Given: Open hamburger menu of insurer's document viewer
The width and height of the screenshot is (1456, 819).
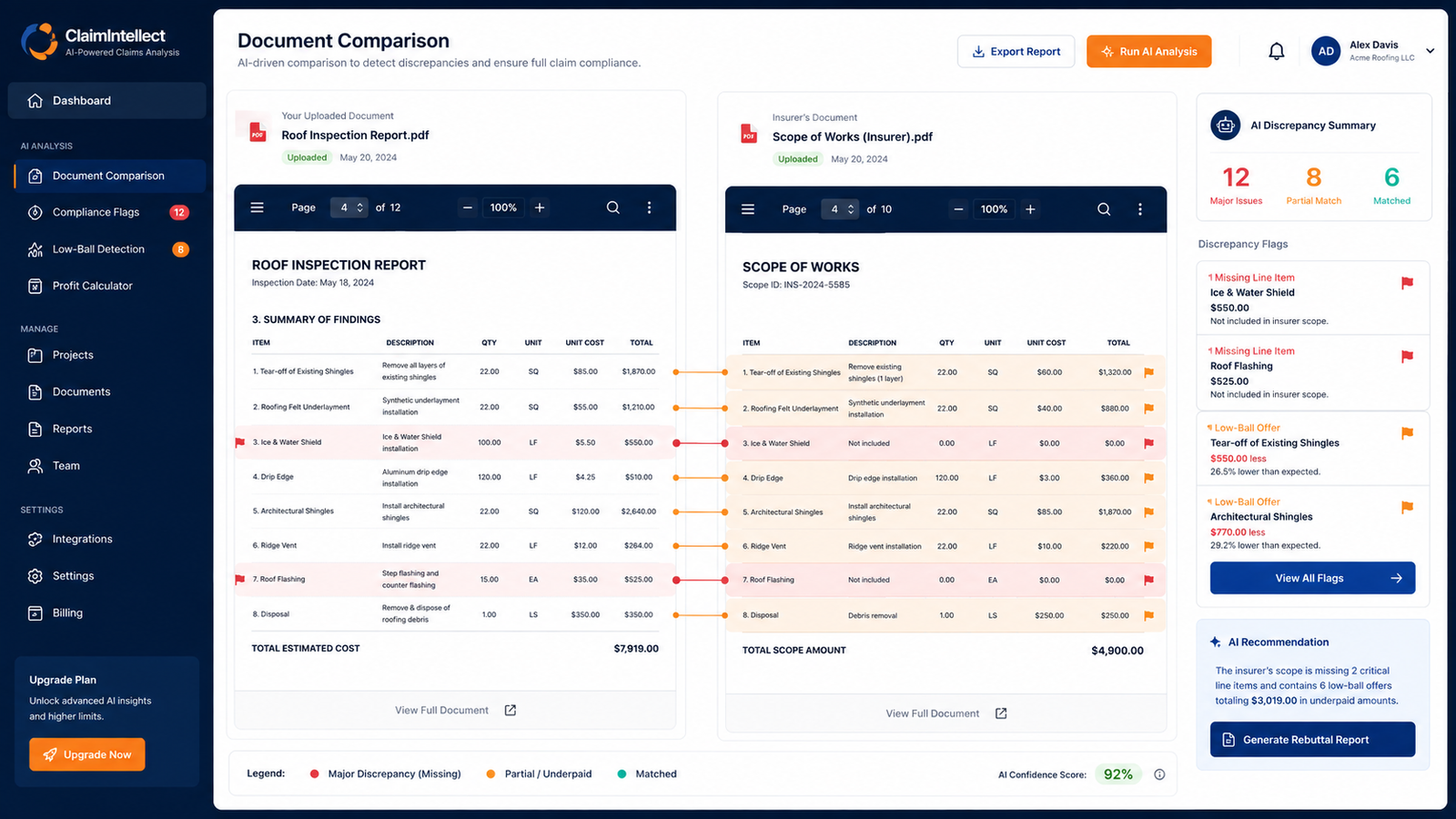Looking at the screenshot, I should point(748,209).
